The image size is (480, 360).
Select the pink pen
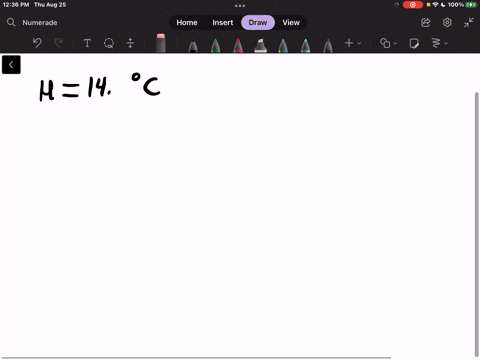coord(238,46)
